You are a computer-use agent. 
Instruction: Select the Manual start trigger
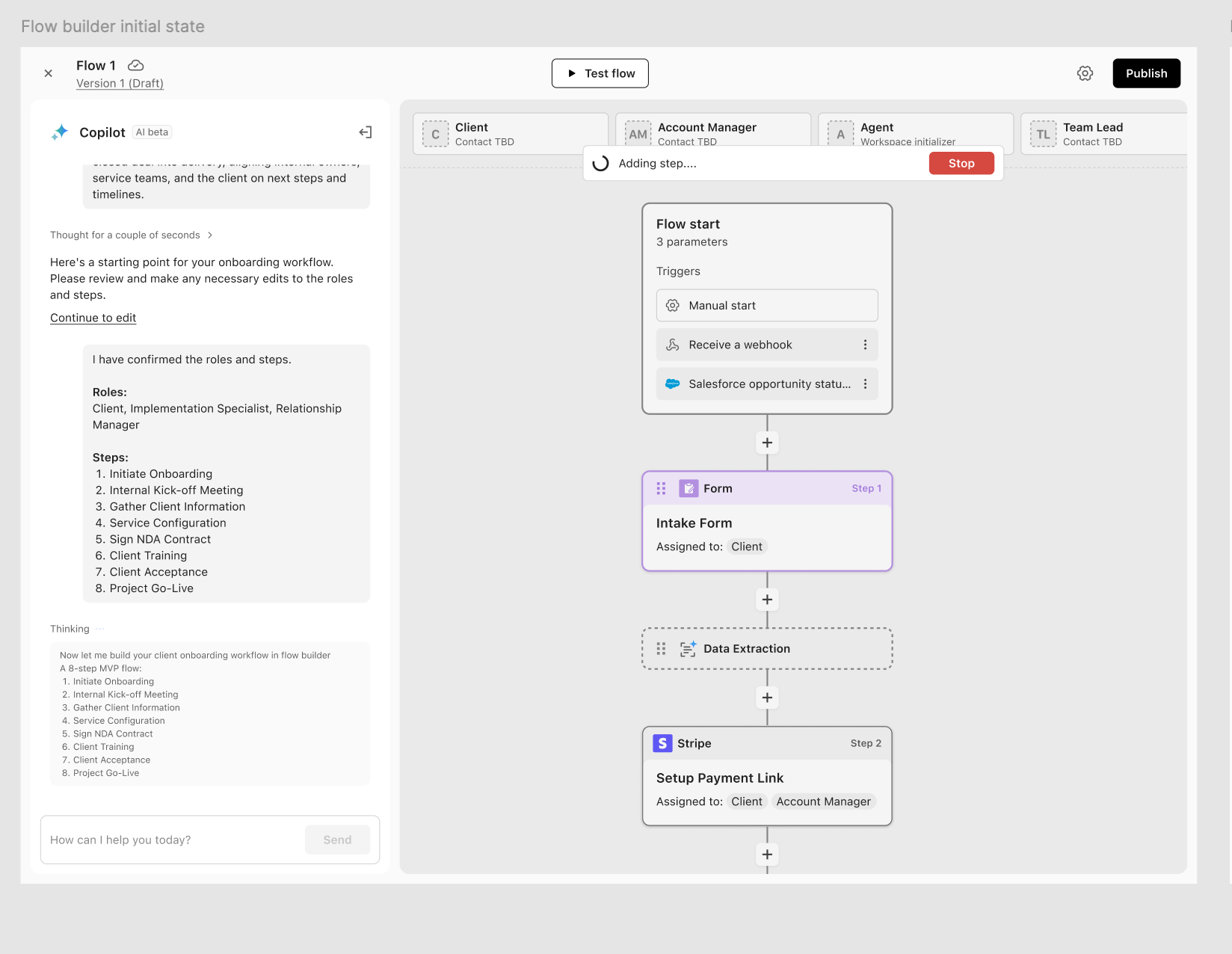coord(767,306)
